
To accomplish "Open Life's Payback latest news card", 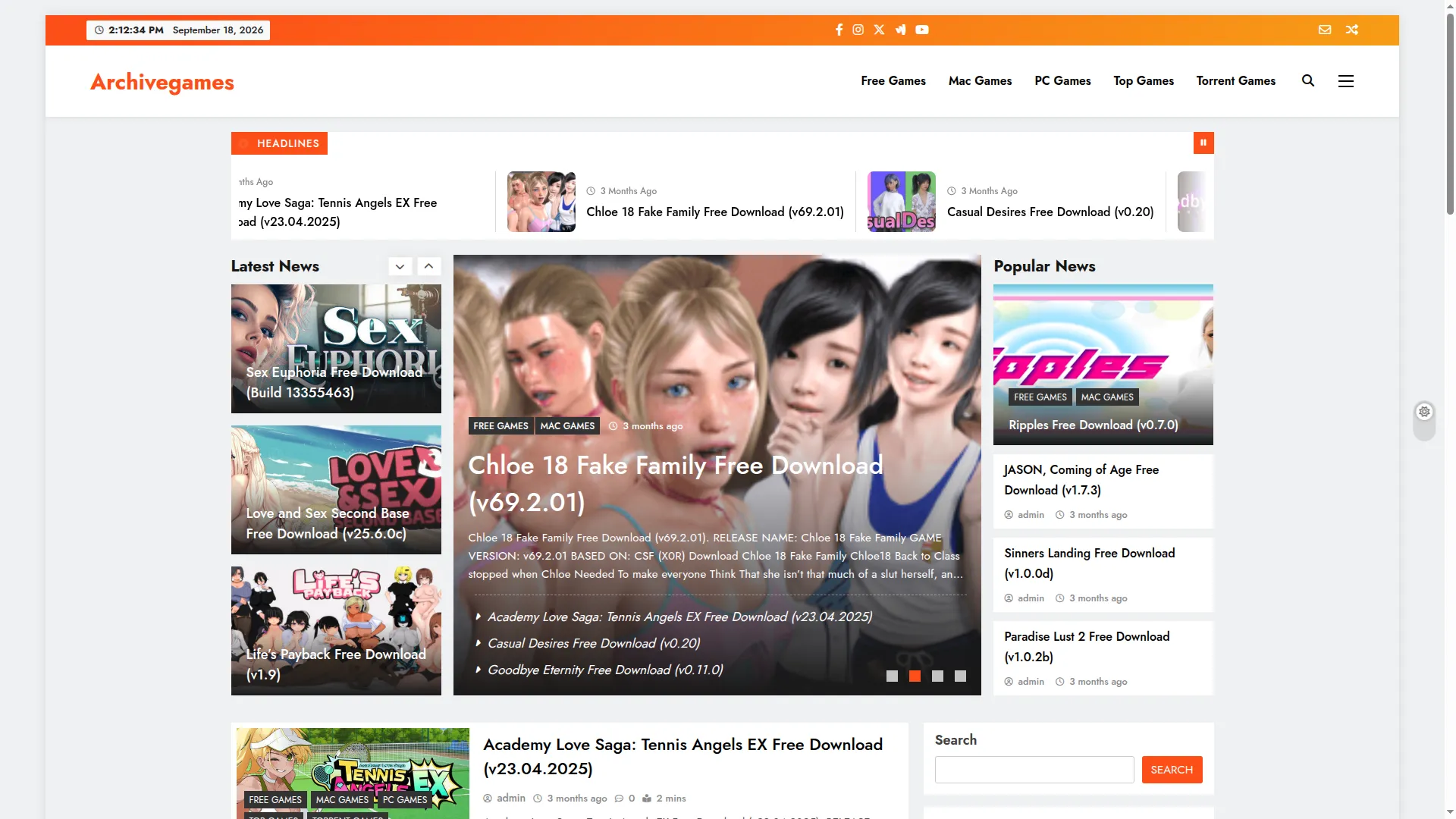I will pos(336,631).
